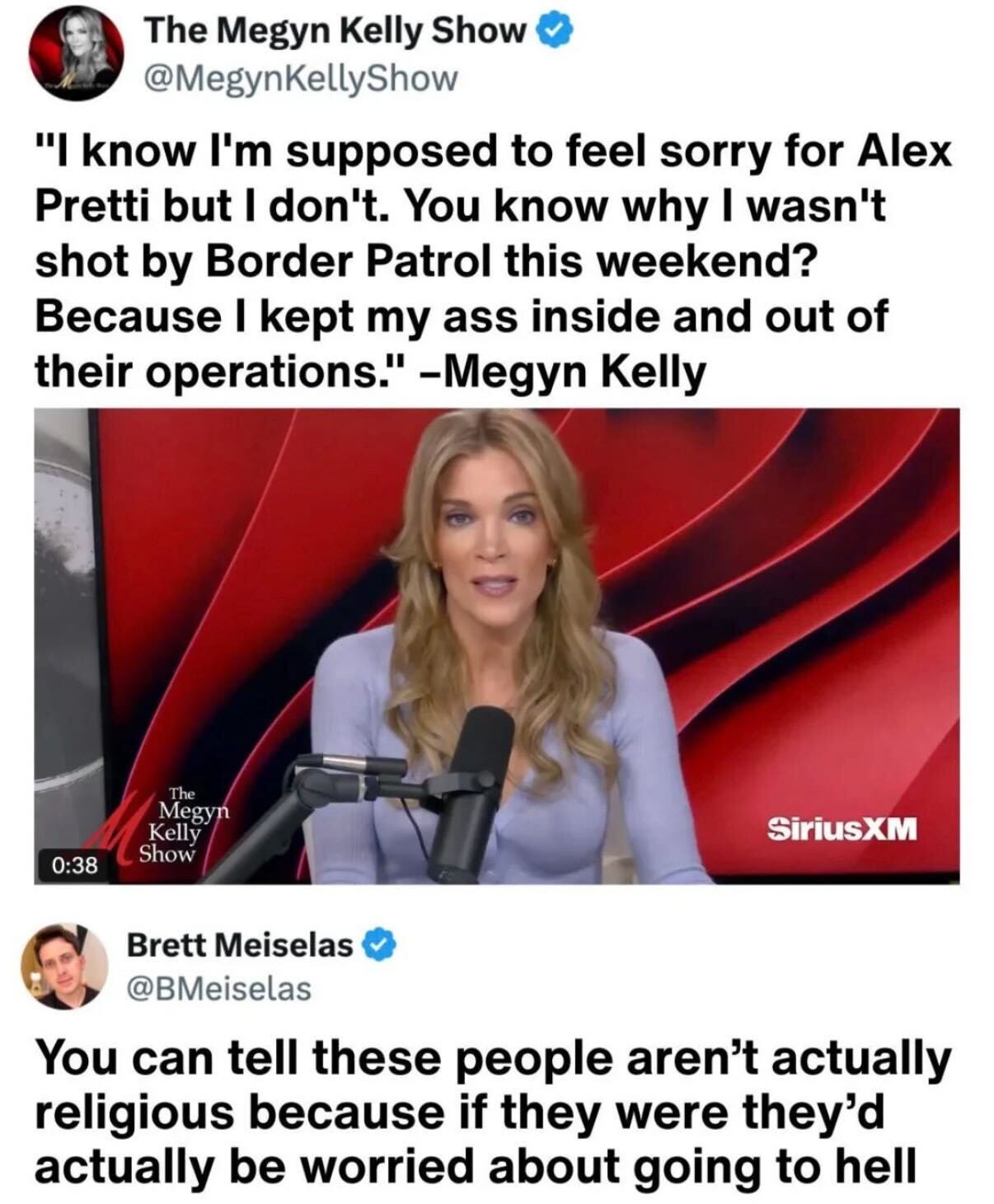The width and height of the screenshot is (994, 1204).
Task: Open The Megyn Kelly Show display name
Action: (335, 32)
